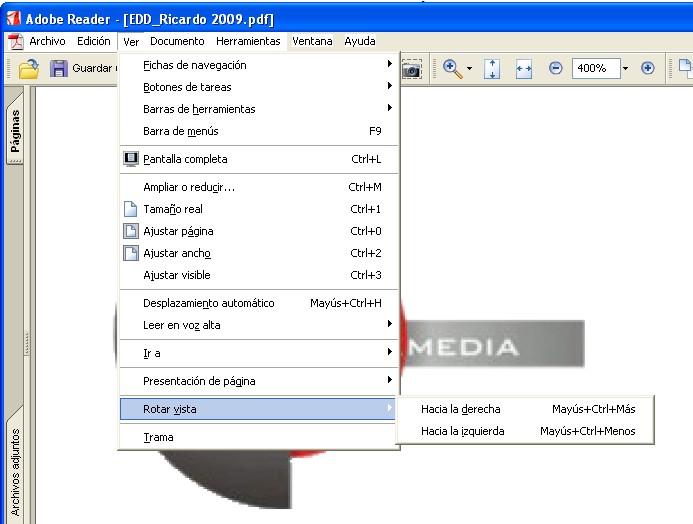The height and width of the screenshot is (524, 693).
Task: Click the Guardar button label
Action: point(93,68)
